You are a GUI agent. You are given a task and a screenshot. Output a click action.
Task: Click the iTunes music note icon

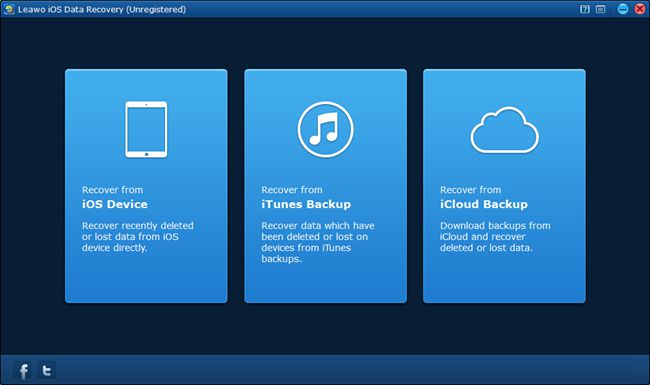pyautogui.click(x=325, y=129)
